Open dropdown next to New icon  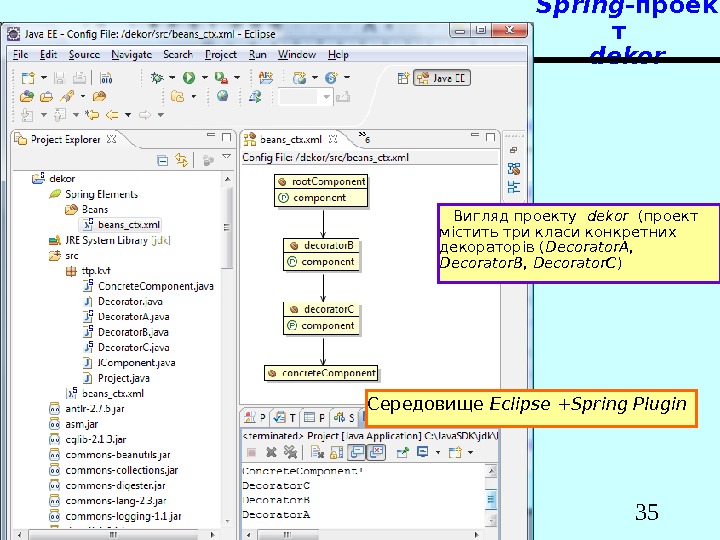(44, 78)
